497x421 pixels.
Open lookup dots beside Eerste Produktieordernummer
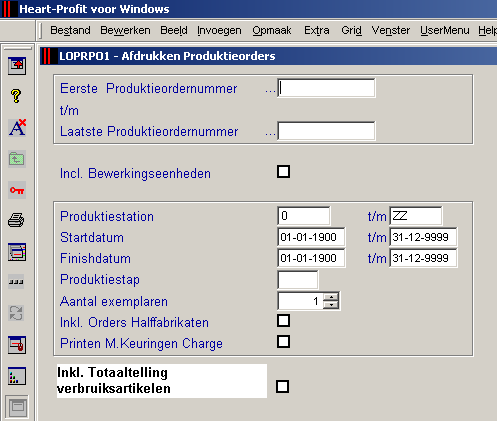tap(270, 91)
